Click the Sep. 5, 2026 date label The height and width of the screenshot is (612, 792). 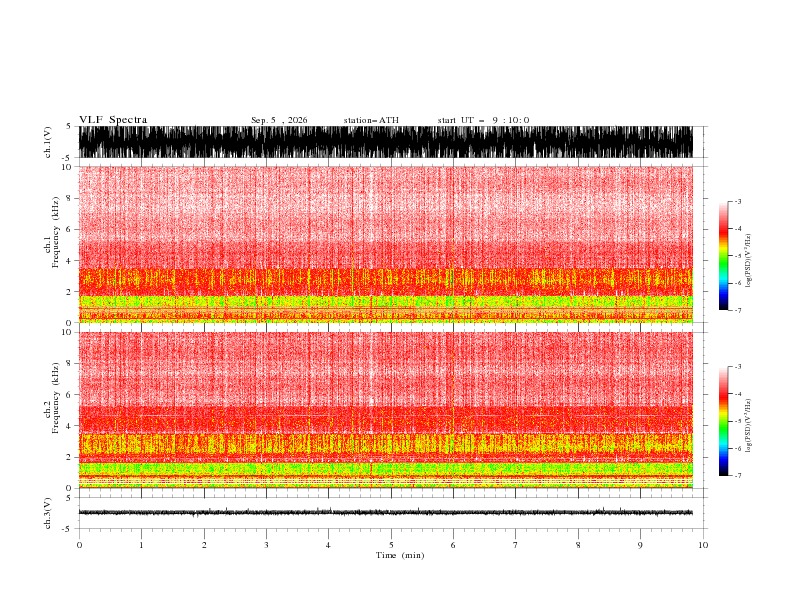[x=279, y=120]
